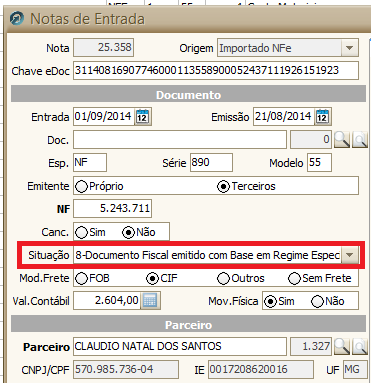Click the Doc. search magnifier icon
This screenshot has width=371, height=383.
342,140
